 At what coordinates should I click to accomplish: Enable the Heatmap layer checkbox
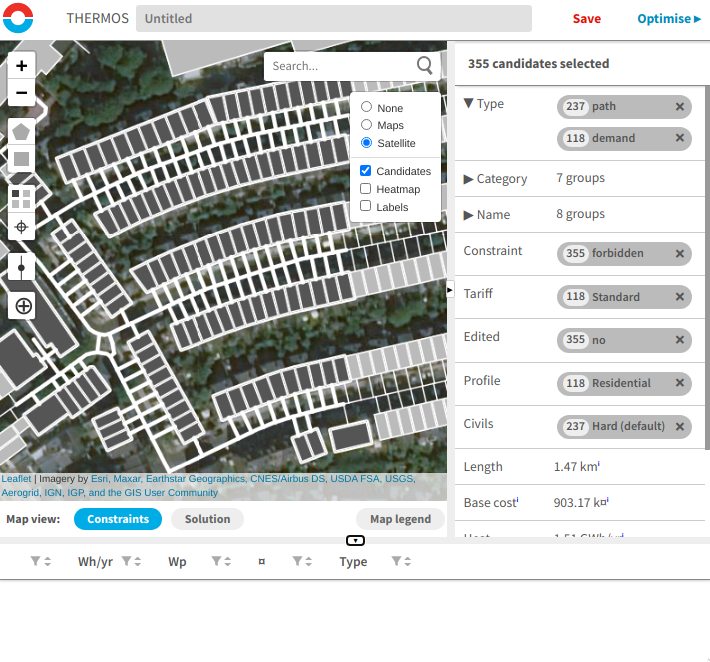[x=365, y=188]
